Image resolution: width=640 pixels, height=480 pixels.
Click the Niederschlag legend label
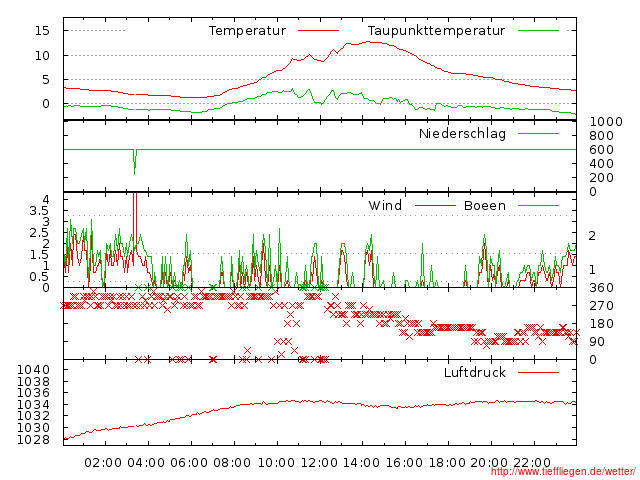click(462, 134)
